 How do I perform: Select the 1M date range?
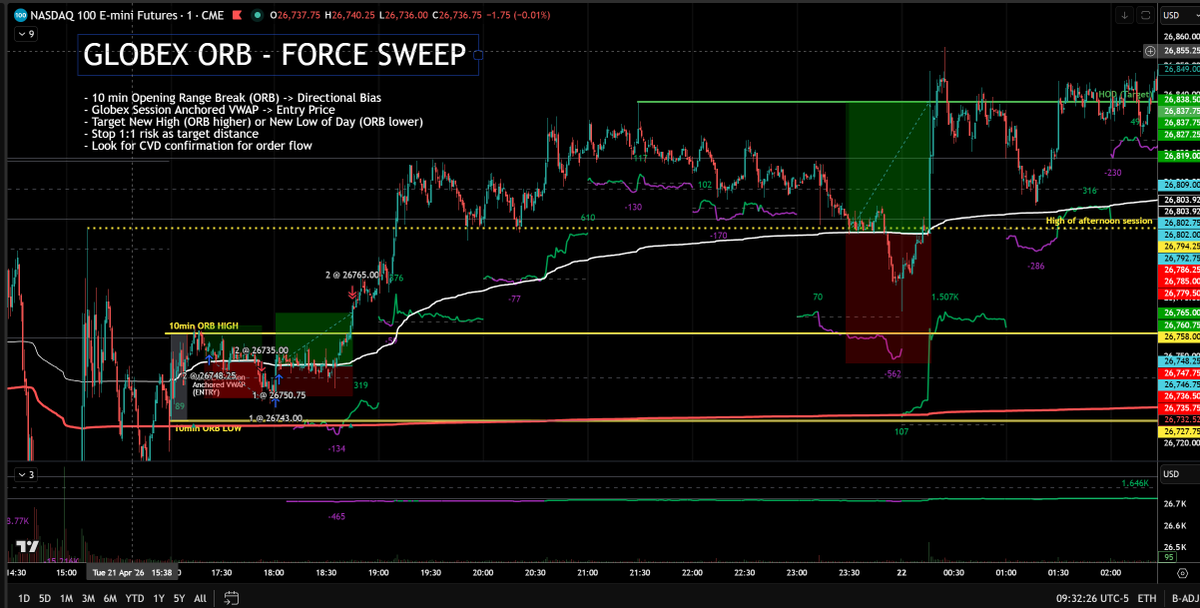point(66,598)
